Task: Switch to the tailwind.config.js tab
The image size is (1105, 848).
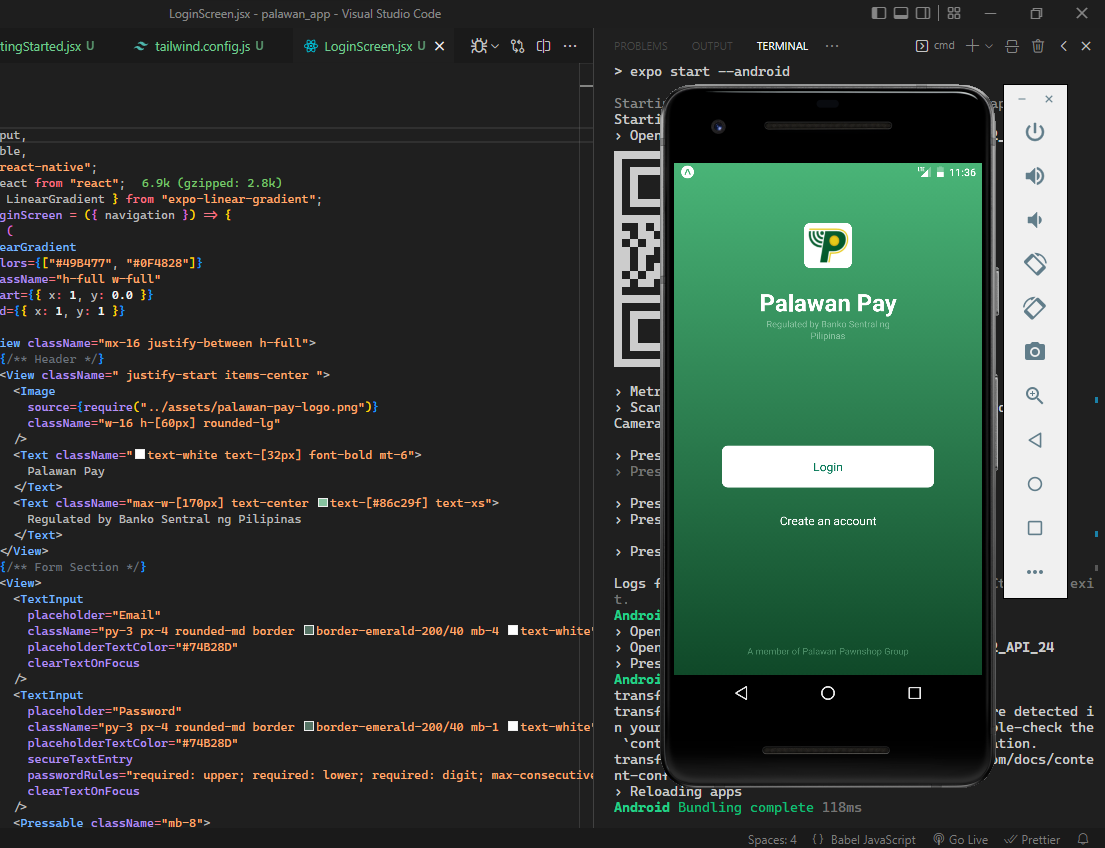Action: [202, 46]
